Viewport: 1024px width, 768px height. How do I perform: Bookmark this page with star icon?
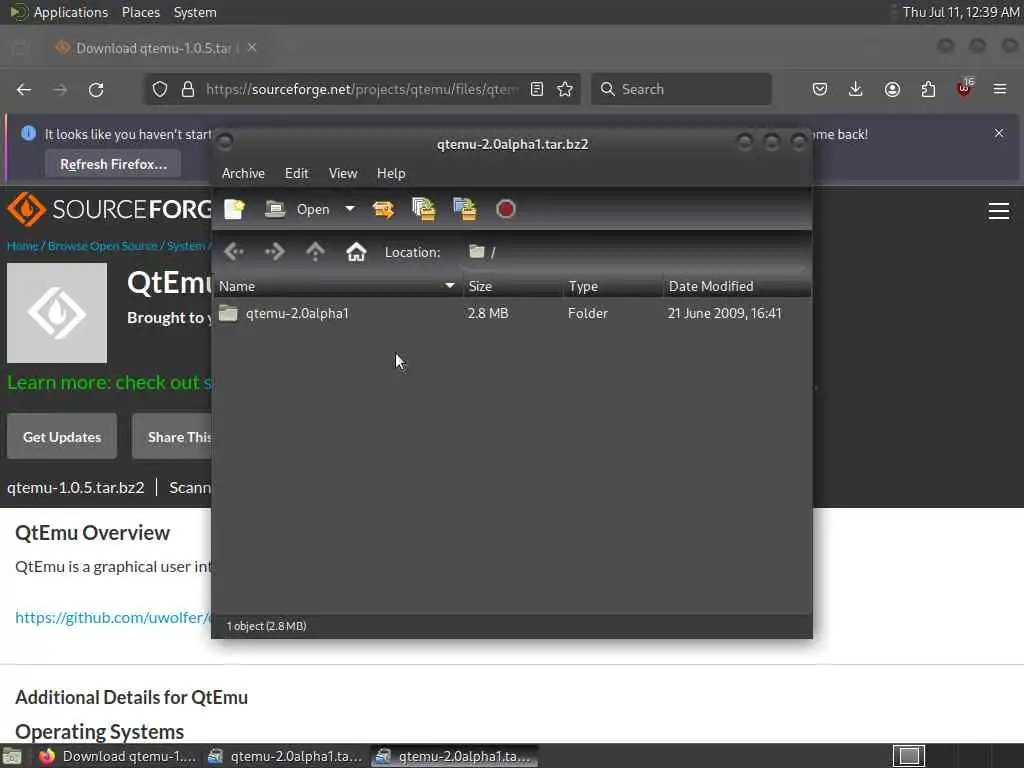point(565,89)
